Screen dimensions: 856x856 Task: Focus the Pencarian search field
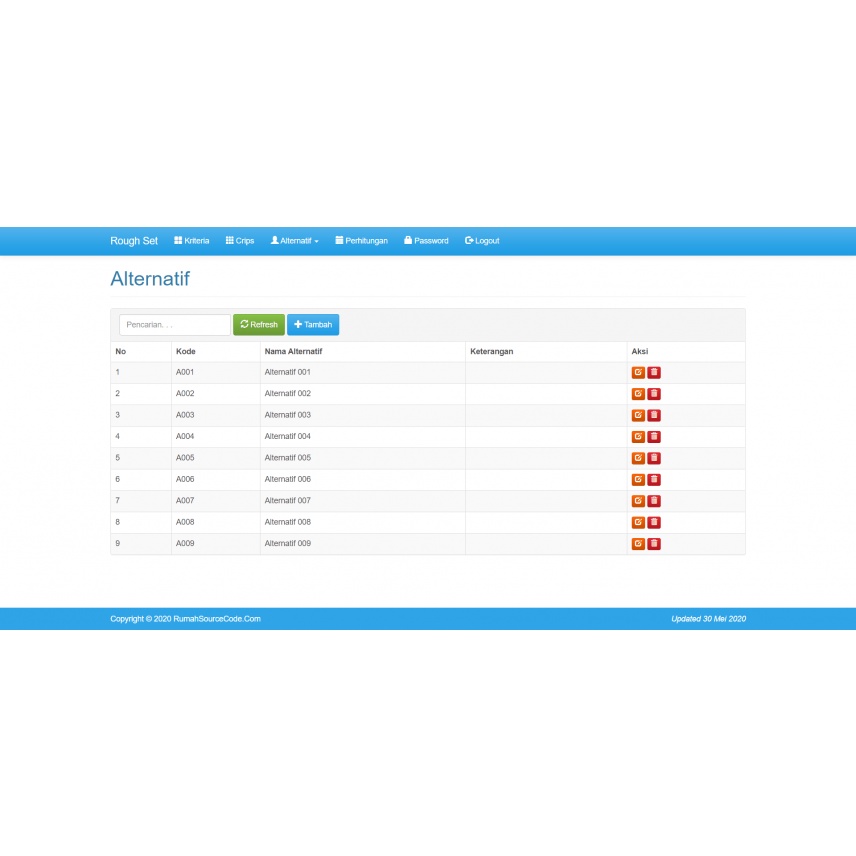(175, 325)
